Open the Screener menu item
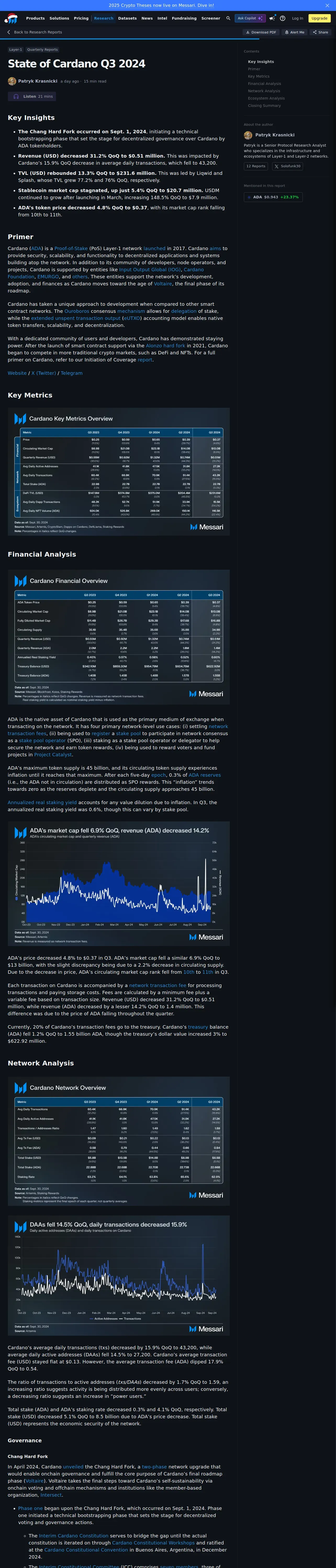This screenshot has height=1568, width=336. click(x=211, y=18)
